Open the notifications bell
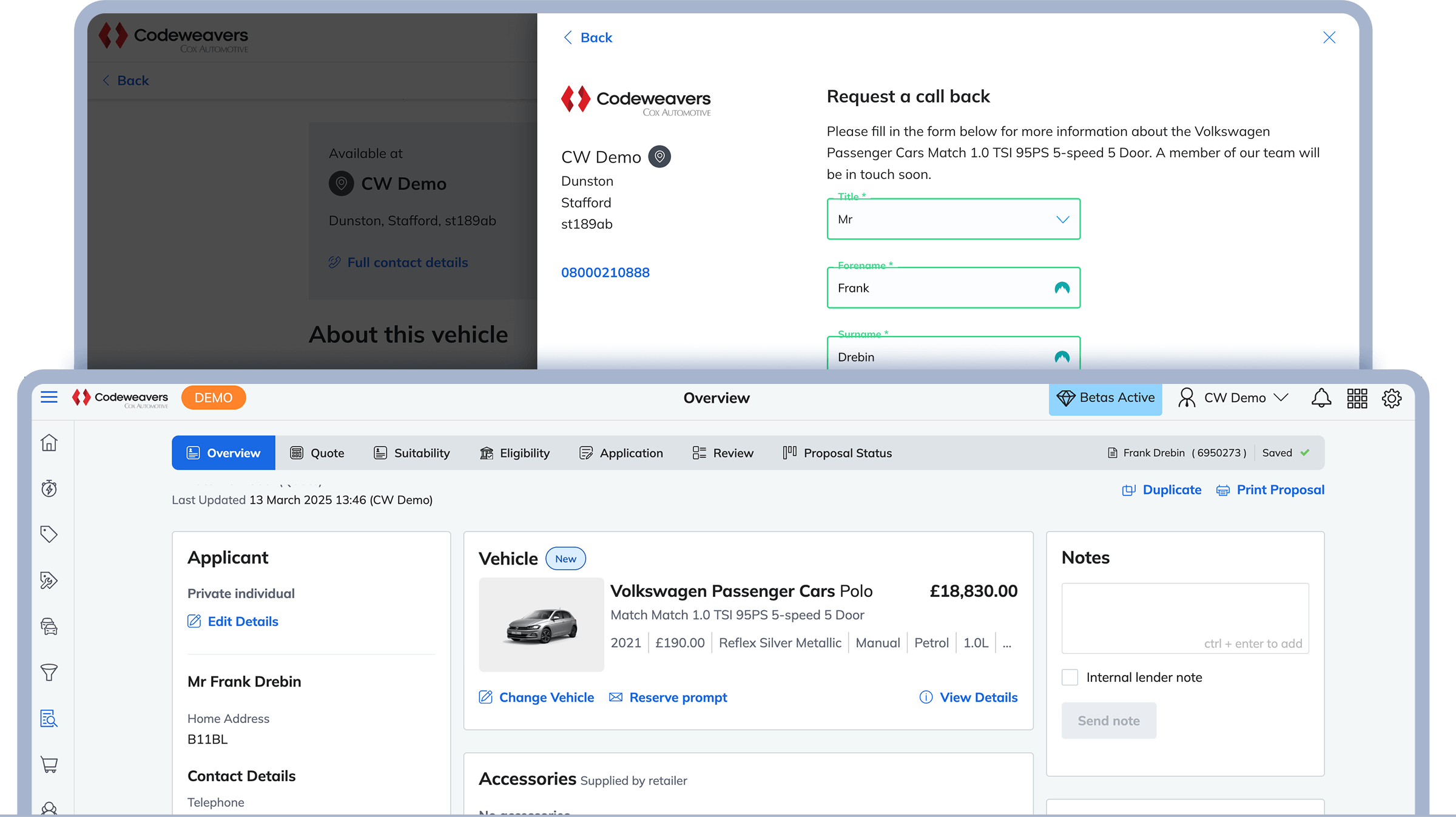 coord(1321,398)
